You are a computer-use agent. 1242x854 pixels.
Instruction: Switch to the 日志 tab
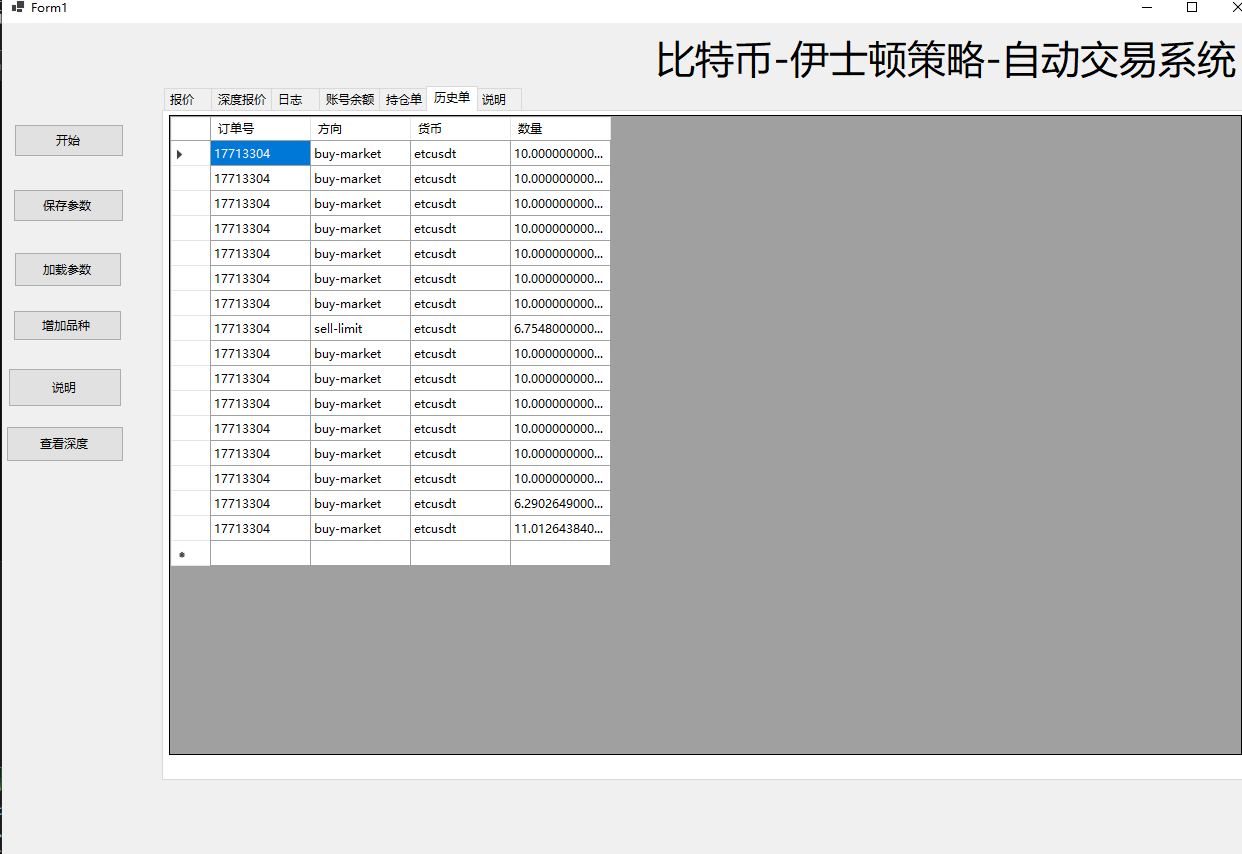[290, 100]
